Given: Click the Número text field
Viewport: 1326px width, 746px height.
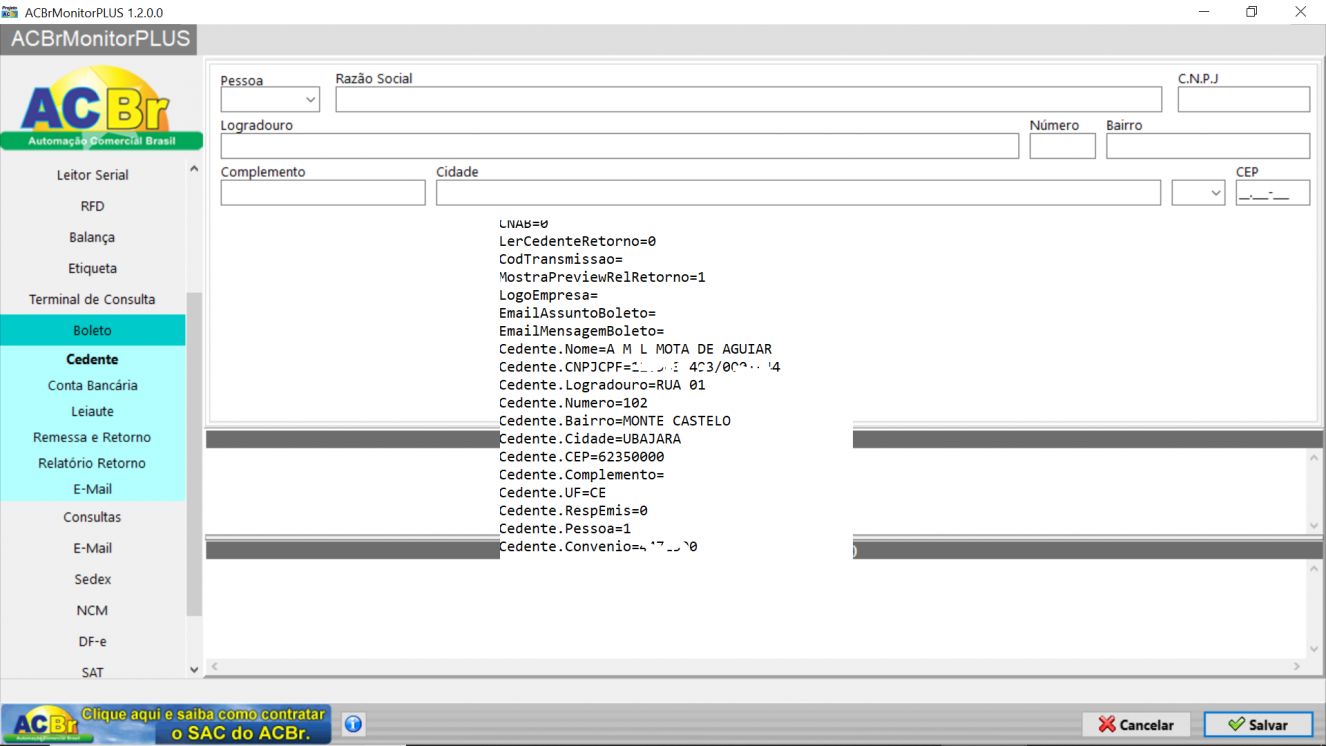Looking at the screenshot, I should click(x=1062, y=146).
